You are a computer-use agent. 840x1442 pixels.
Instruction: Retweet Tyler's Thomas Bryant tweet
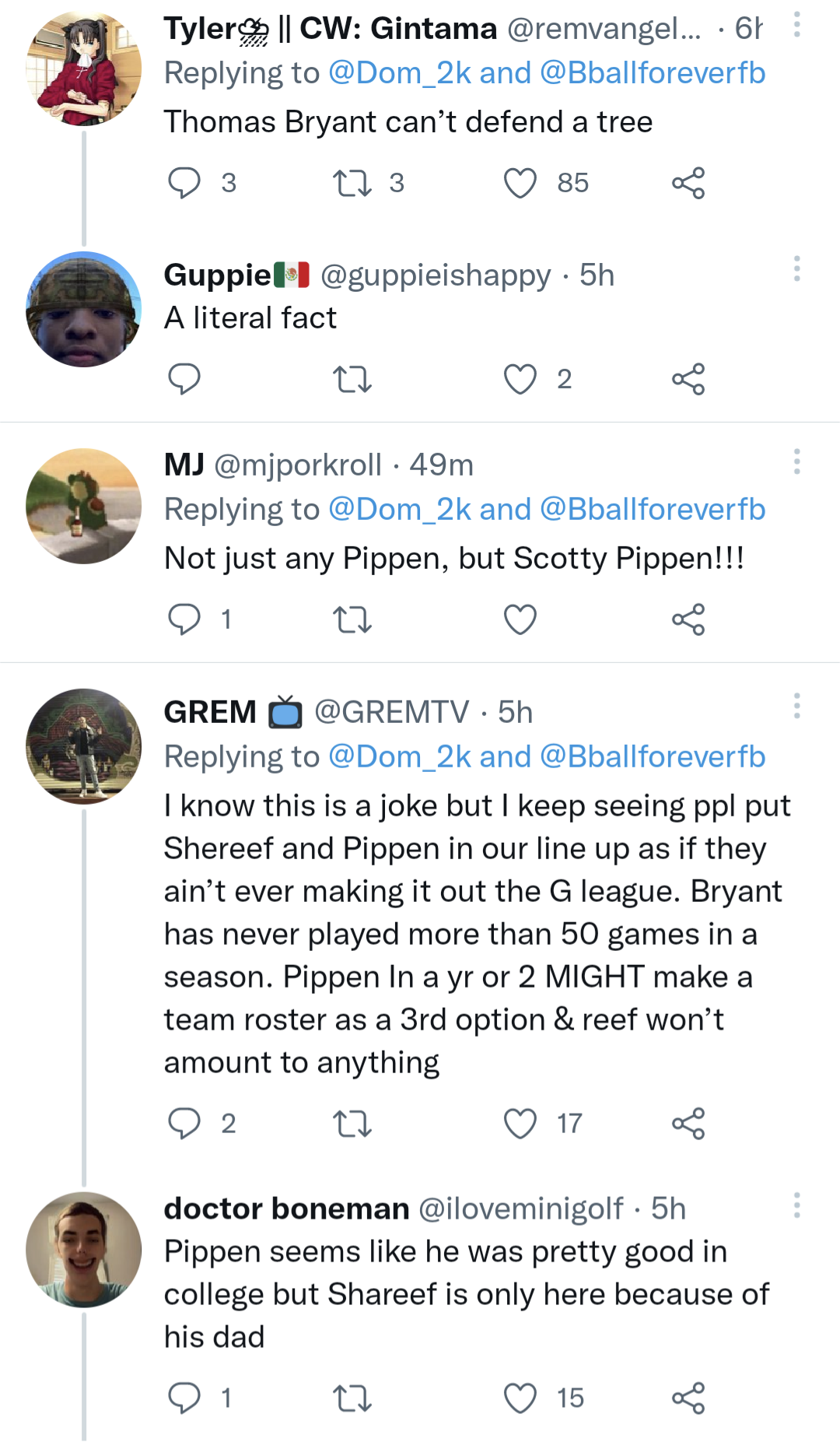pyautogui.click(x=352, y=184)
